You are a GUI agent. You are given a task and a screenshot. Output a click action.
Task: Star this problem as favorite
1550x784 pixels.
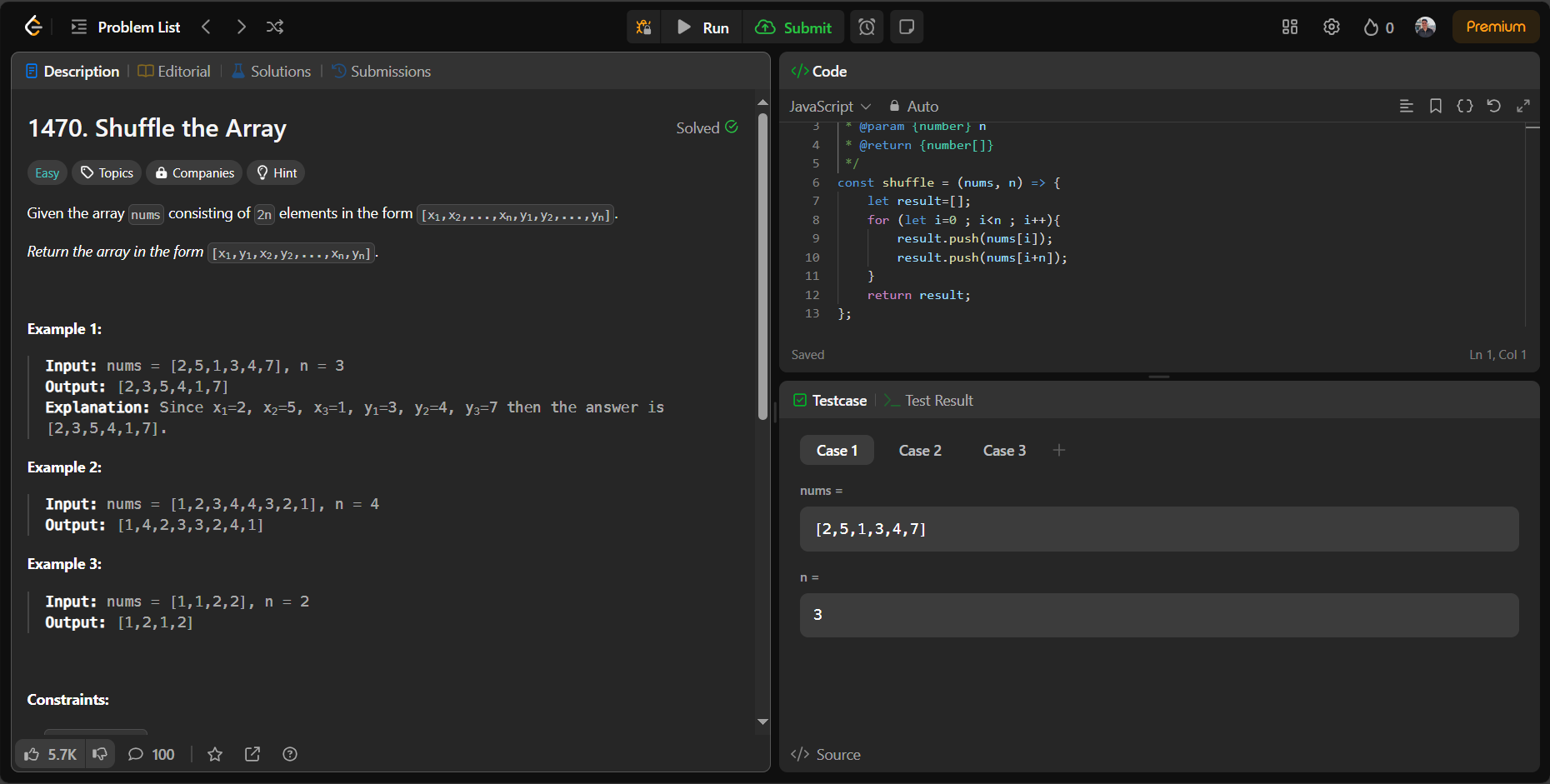coord(215,754)
